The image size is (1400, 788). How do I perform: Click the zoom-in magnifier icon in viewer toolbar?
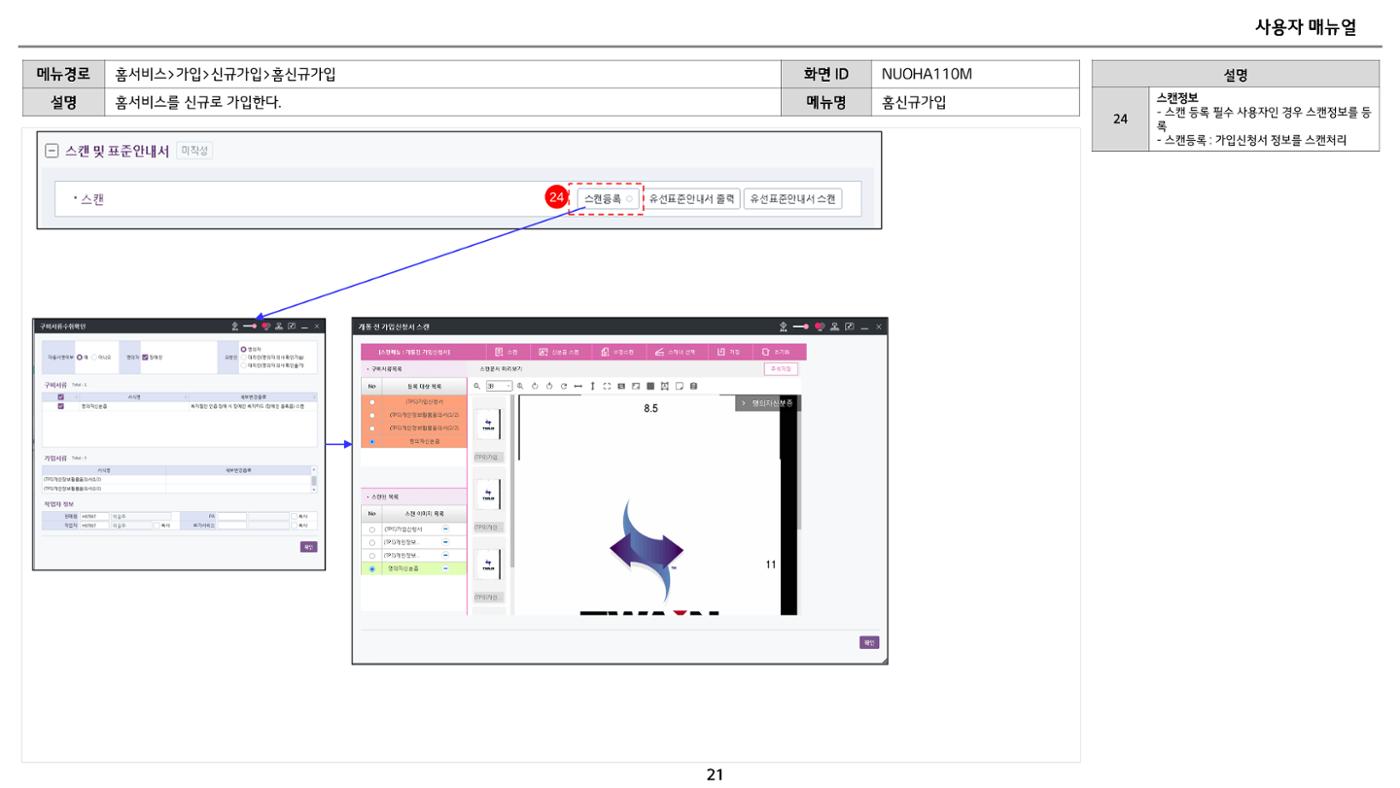pyautogui.click(x=520, y=386)
